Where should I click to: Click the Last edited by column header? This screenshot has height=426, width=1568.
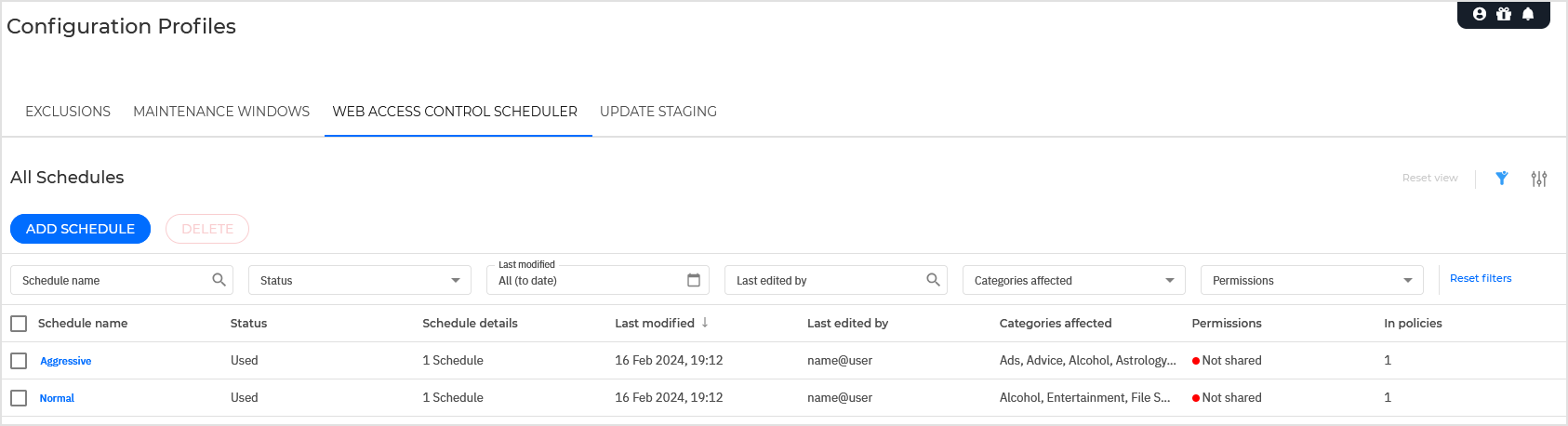point(847,323)
